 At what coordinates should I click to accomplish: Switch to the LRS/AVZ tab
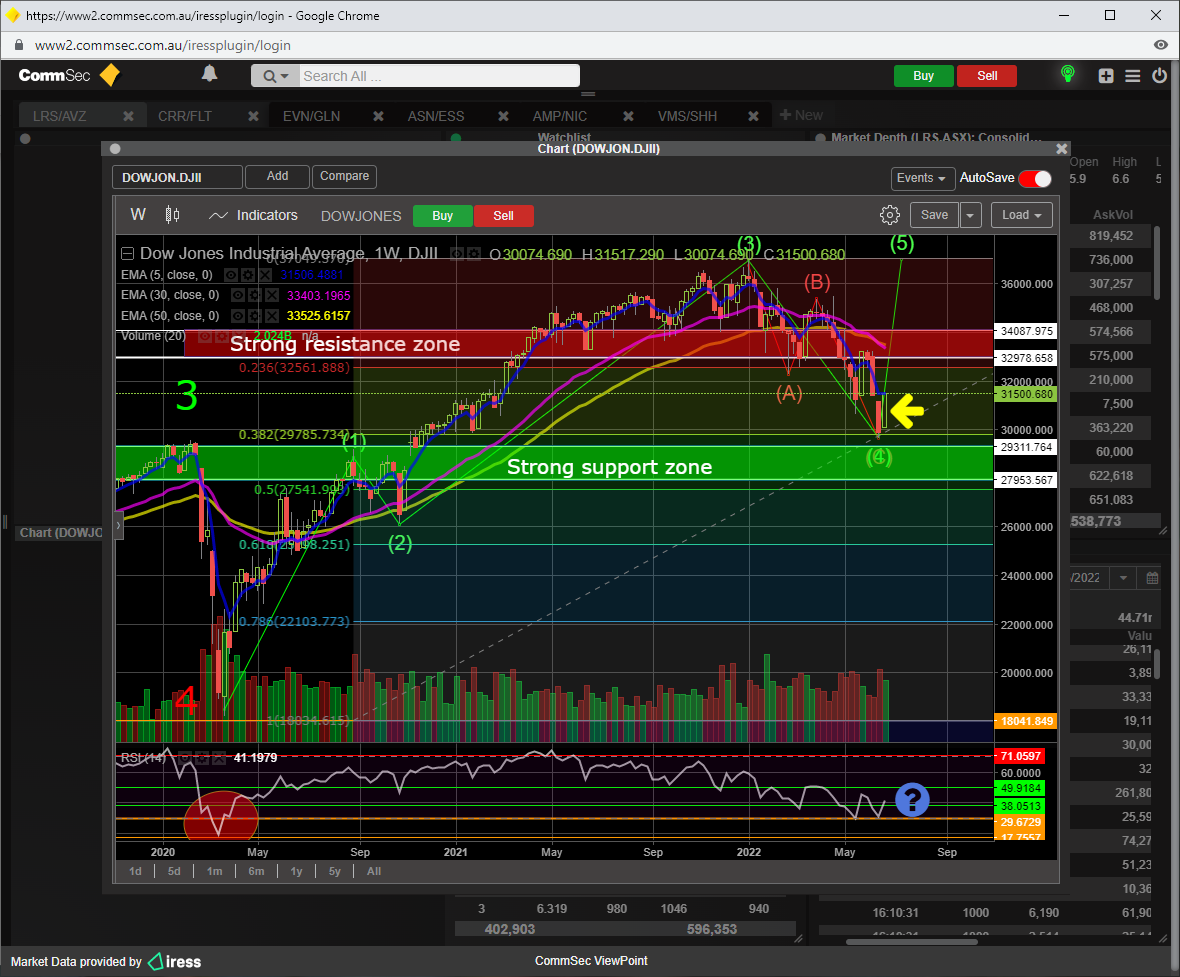(59, 116)
